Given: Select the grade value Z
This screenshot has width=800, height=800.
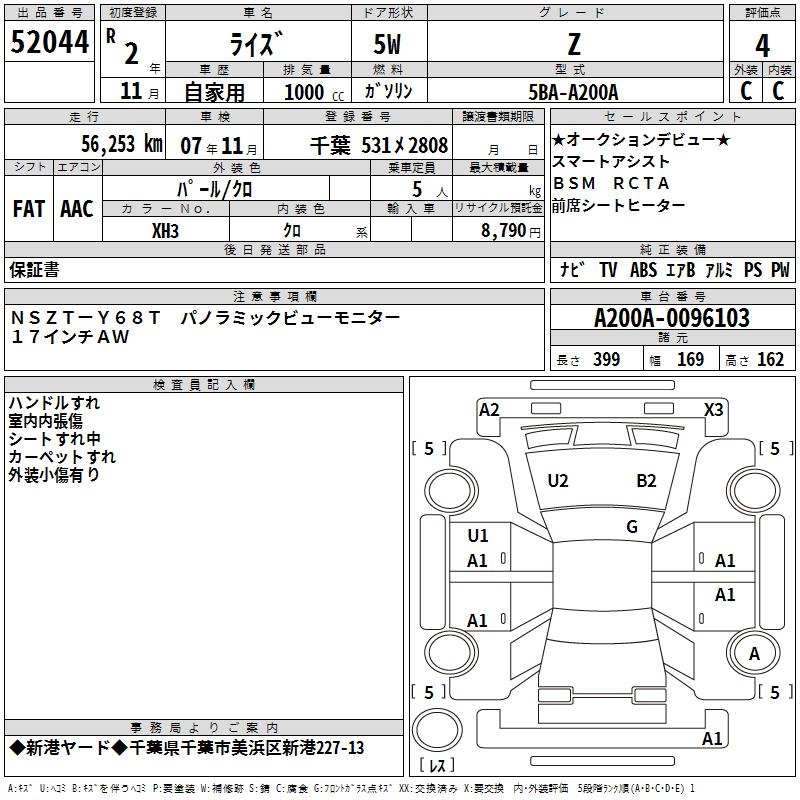Looking at the screenshot, I should pos(574,44).
